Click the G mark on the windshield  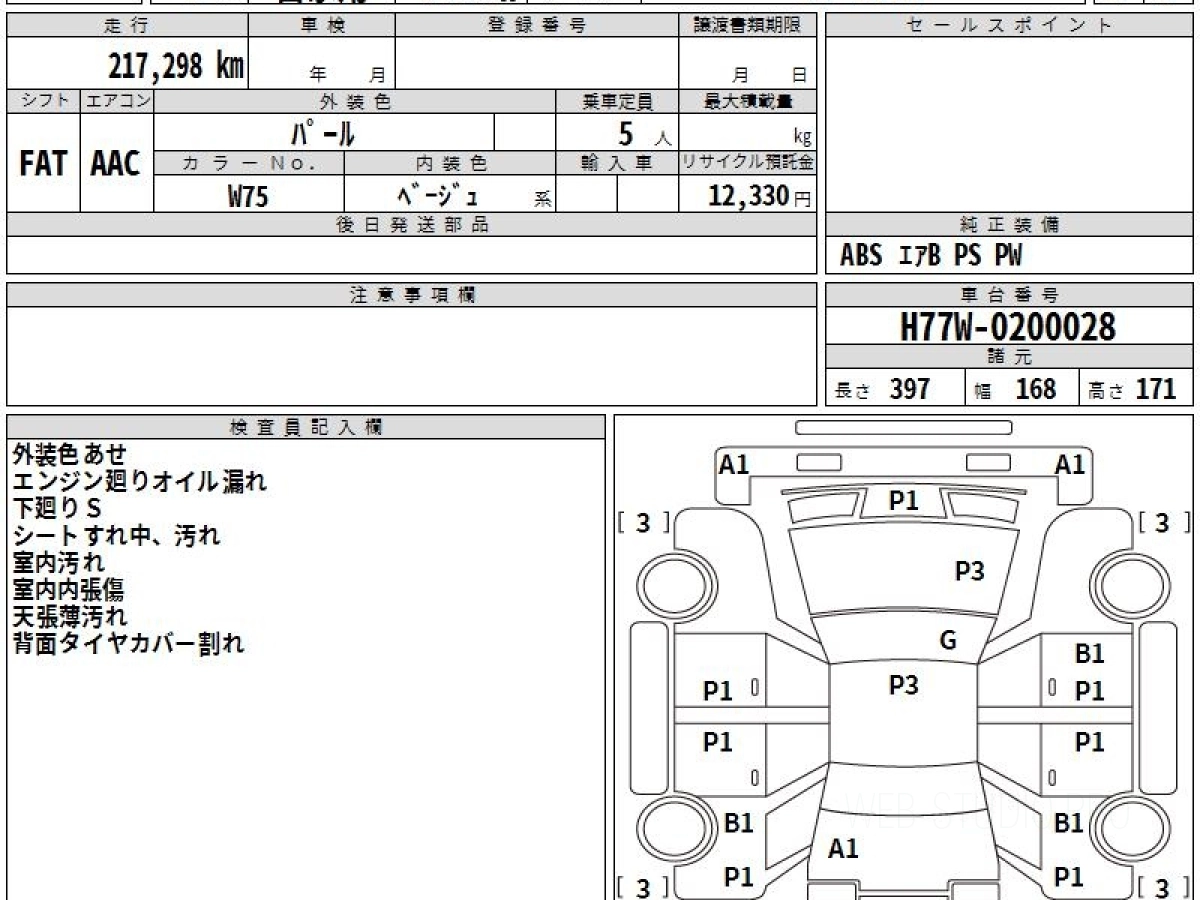coord(948,641)
